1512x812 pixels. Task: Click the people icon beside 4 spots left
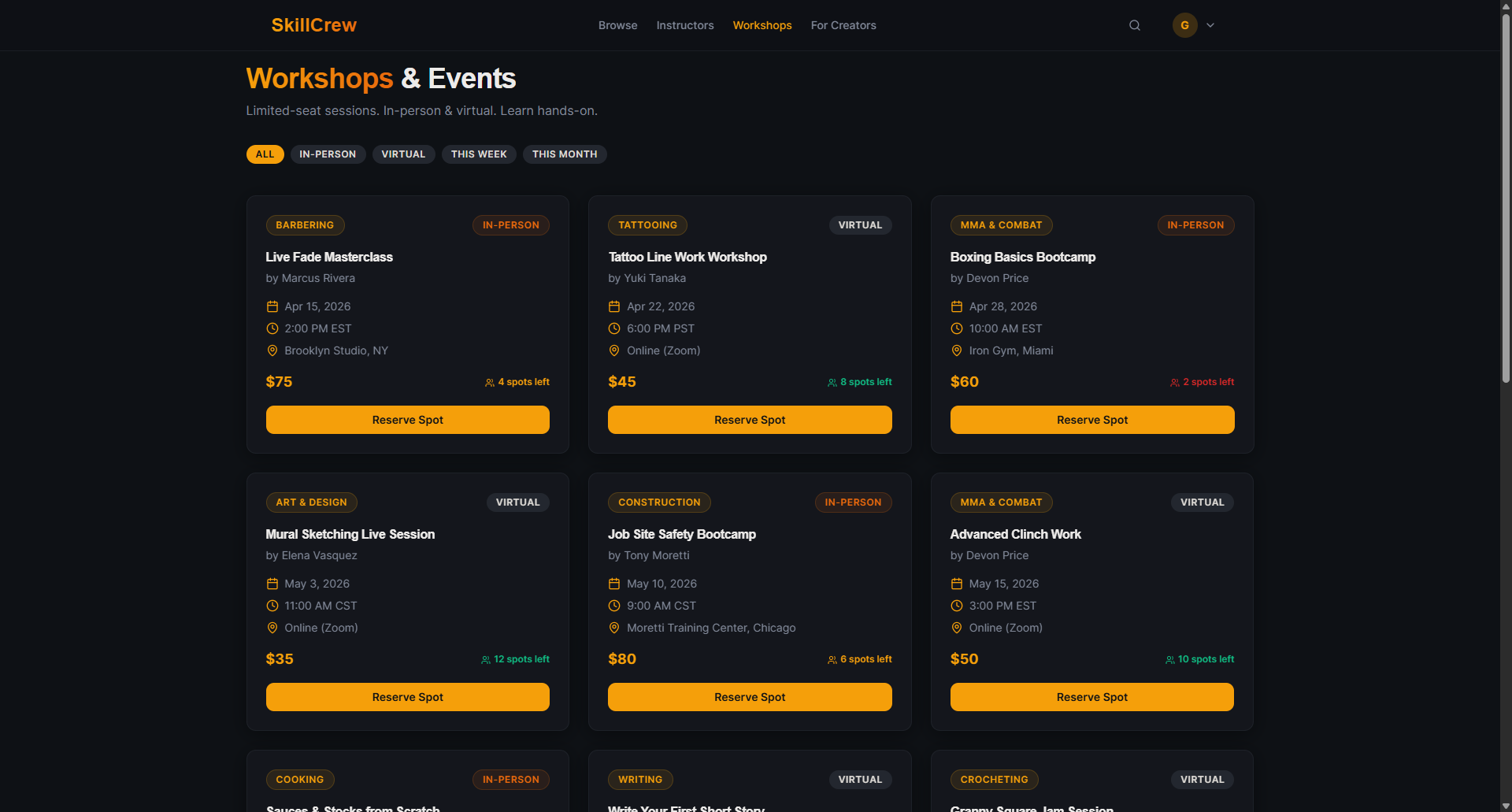pyautogui.click(x=490, y=383)
